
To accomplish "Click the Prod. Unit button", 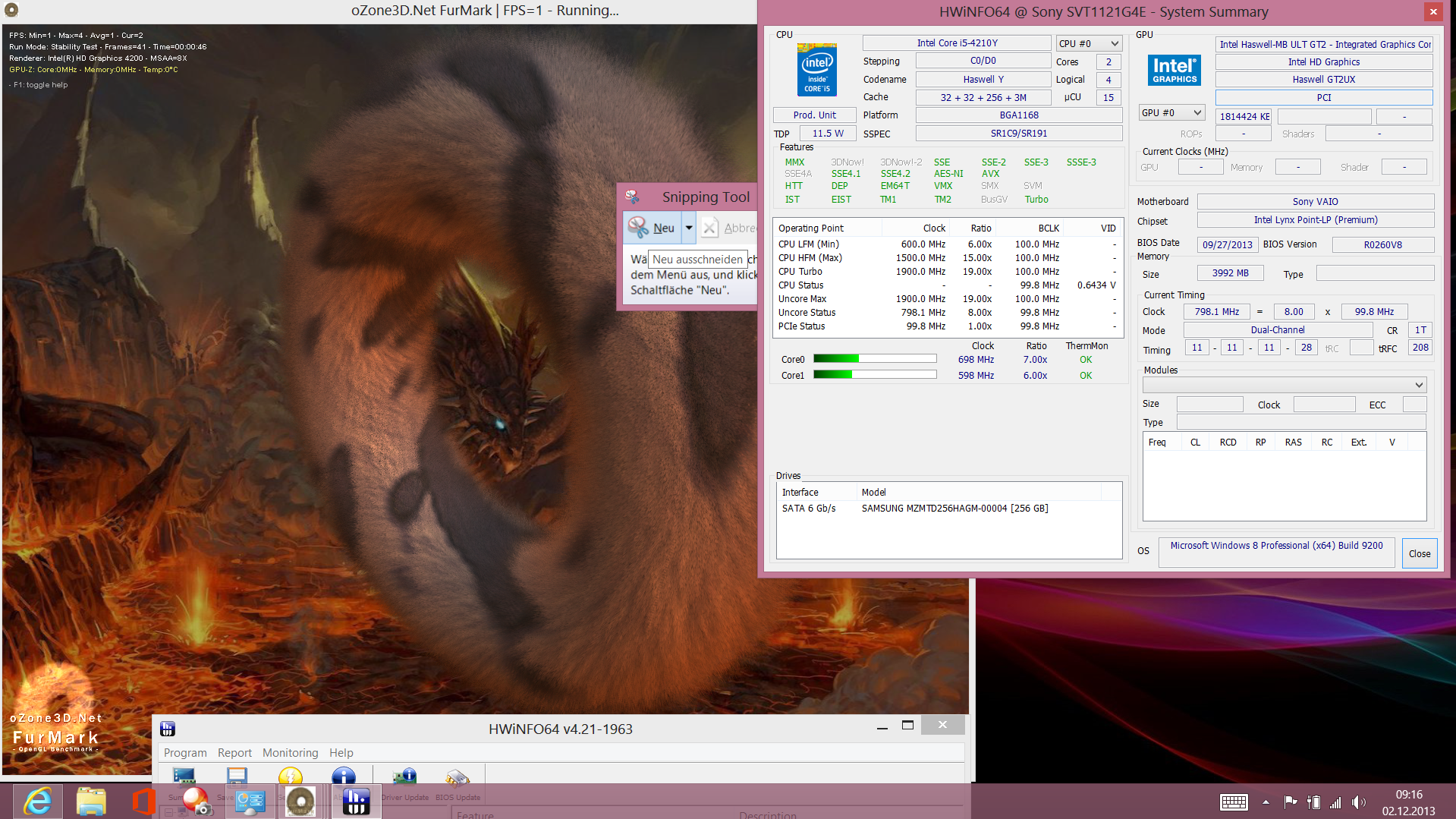I will [x=815, y=115].
